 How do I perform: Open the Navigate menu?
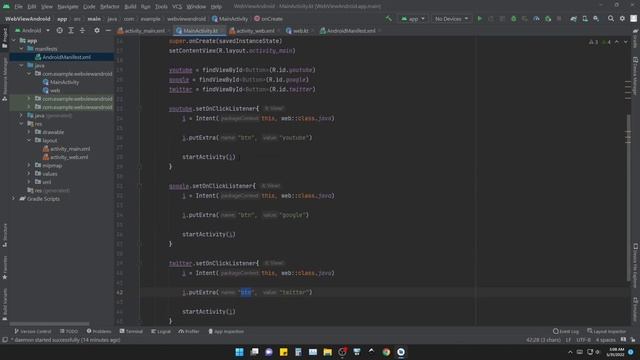pyautogui.click(x=68, y=7)
